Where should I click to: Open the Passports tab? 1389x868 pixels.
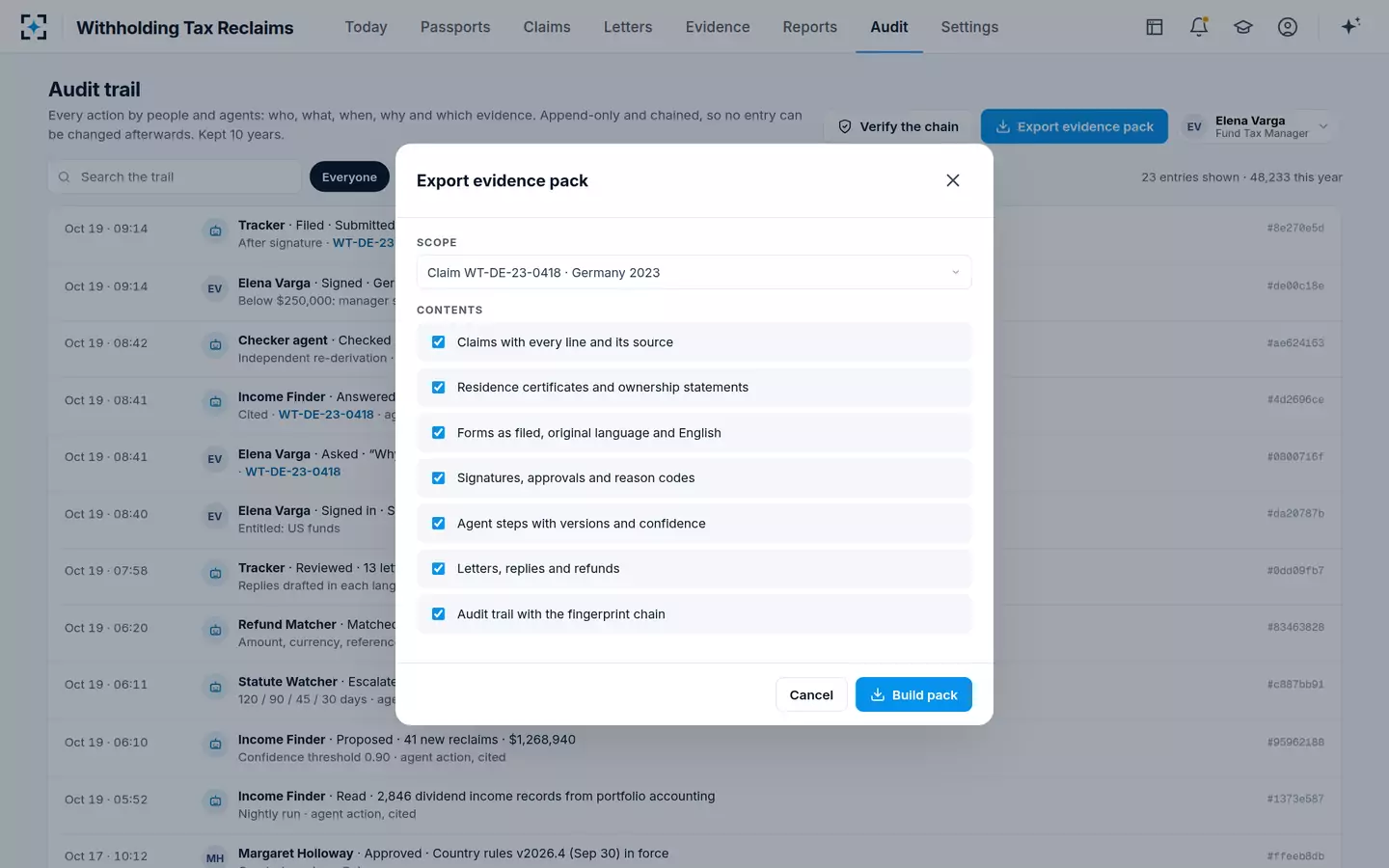[x=455, y=27]
